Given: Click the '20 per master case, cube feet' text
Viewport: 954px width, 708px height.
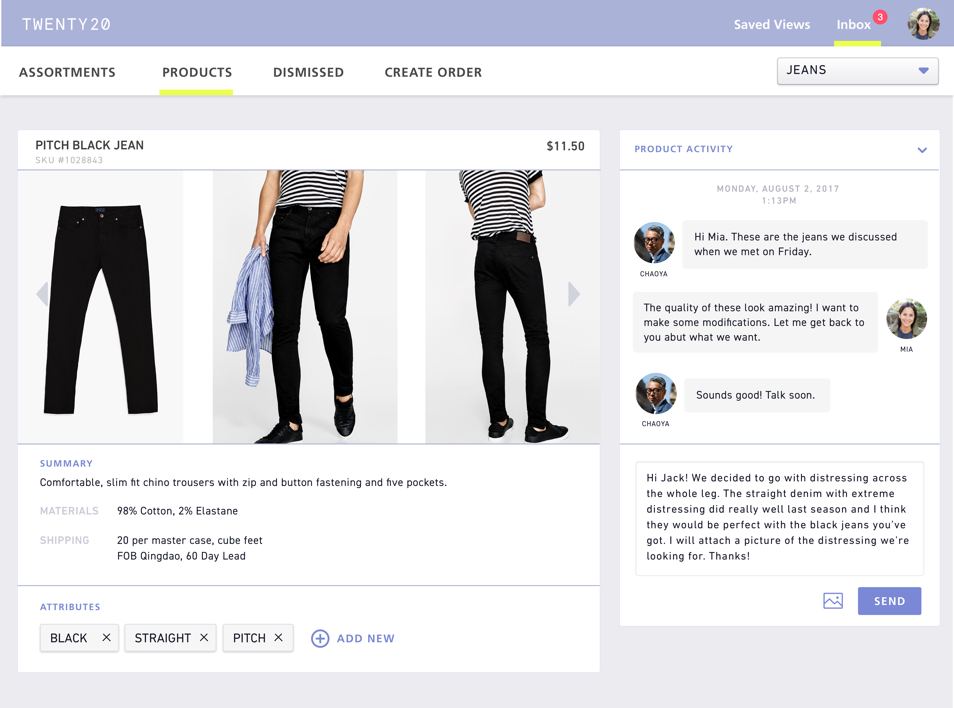Looking at the screenshot, I should [190, 540].
